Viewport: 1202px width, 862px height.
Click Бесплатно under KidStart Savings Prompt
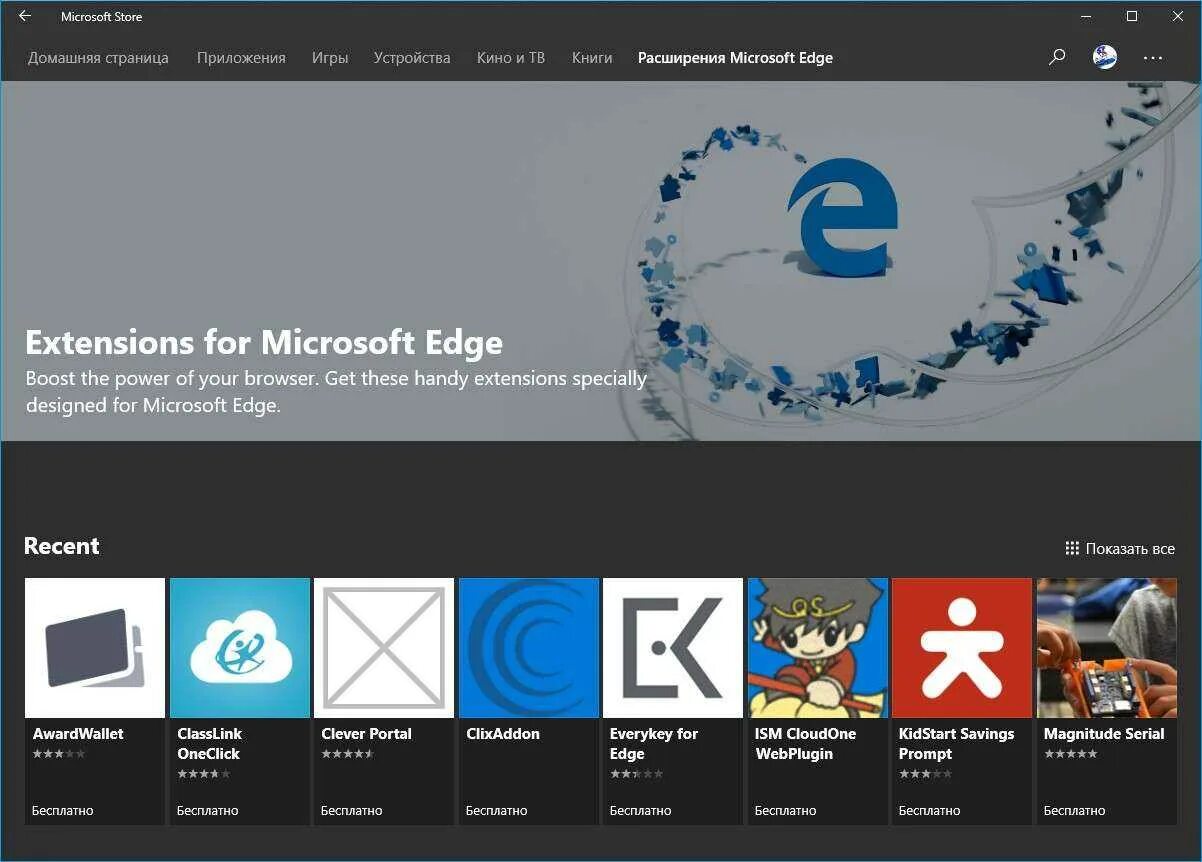click(x=930, y=810)
